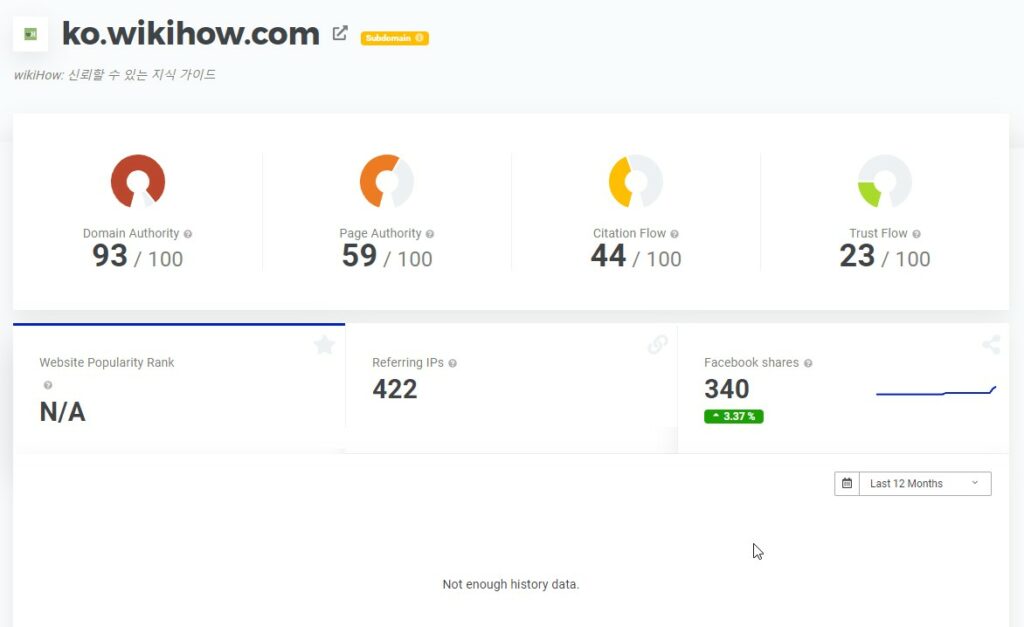This screenshot has width=1024, height=627.
Task: Select the Referring IPs tab
Action: click(511, 388)
